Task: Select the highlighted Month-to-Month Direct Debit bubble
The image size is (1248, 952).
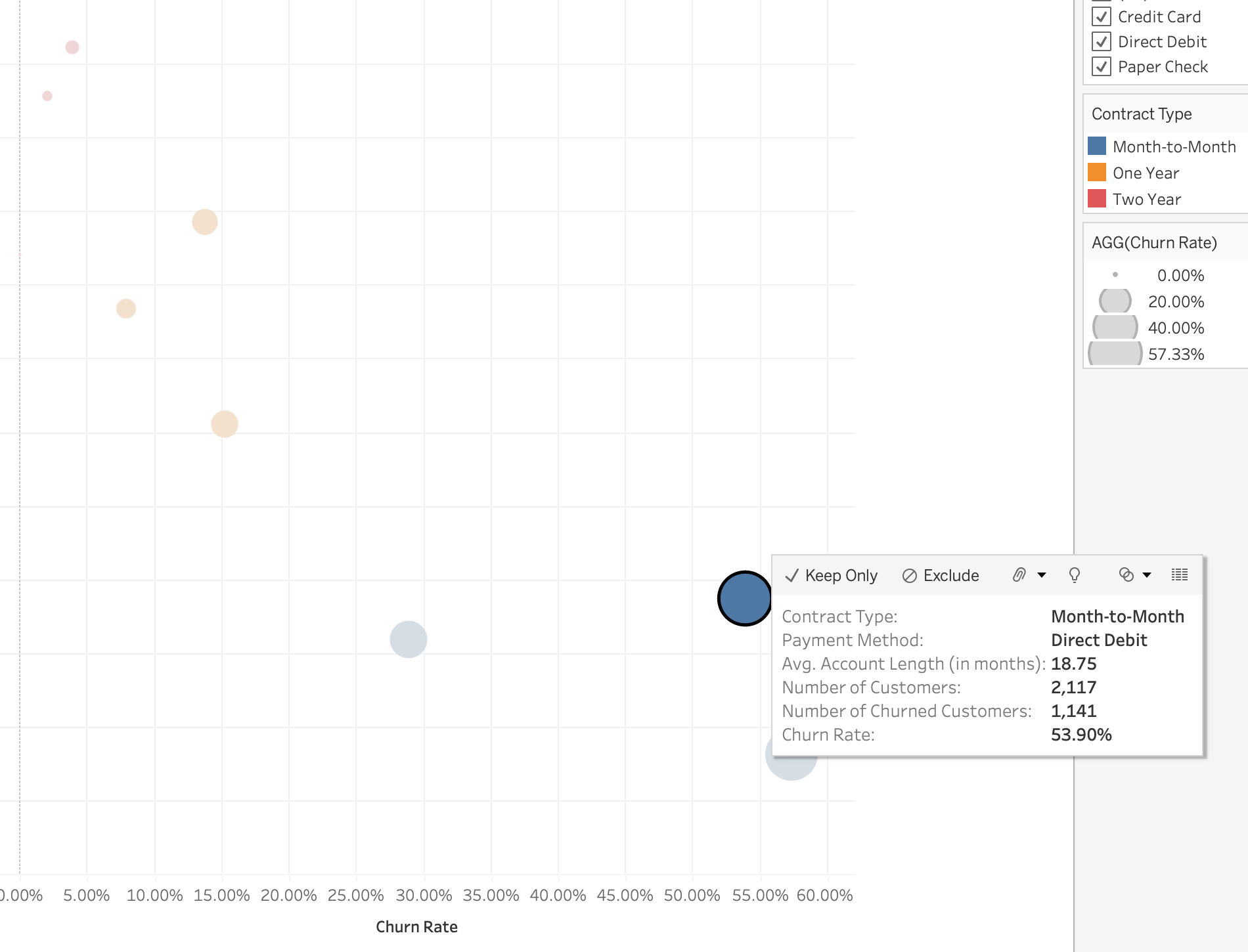Action: point(745,598)
